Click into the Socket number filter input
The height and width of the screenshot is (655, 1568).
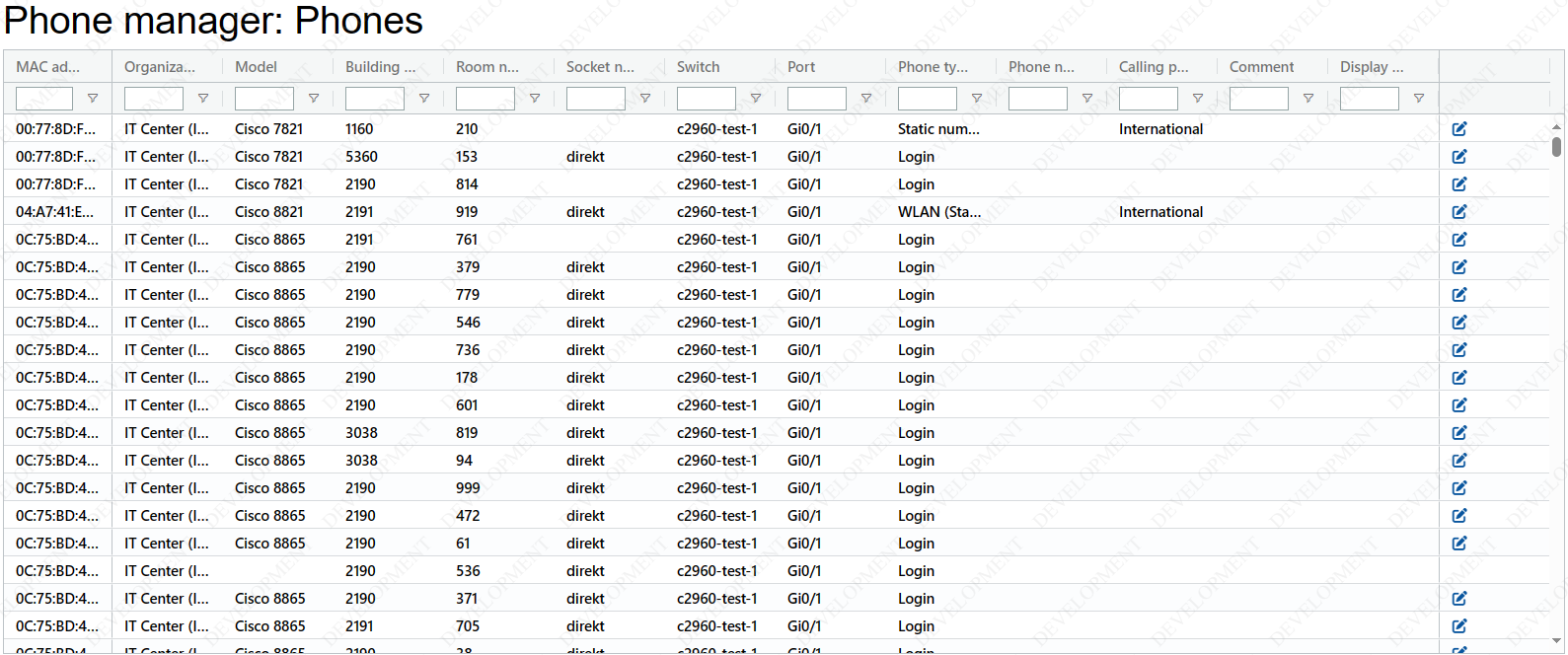(596, 99)
